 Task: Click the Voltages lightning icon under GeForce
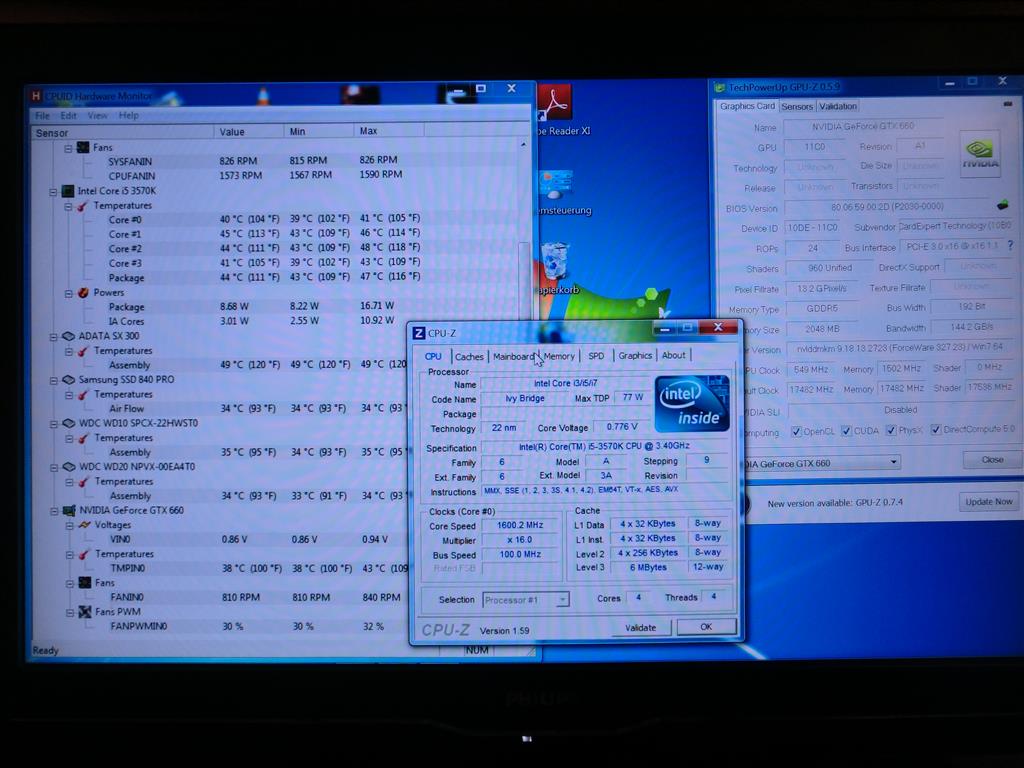[85, 525]
